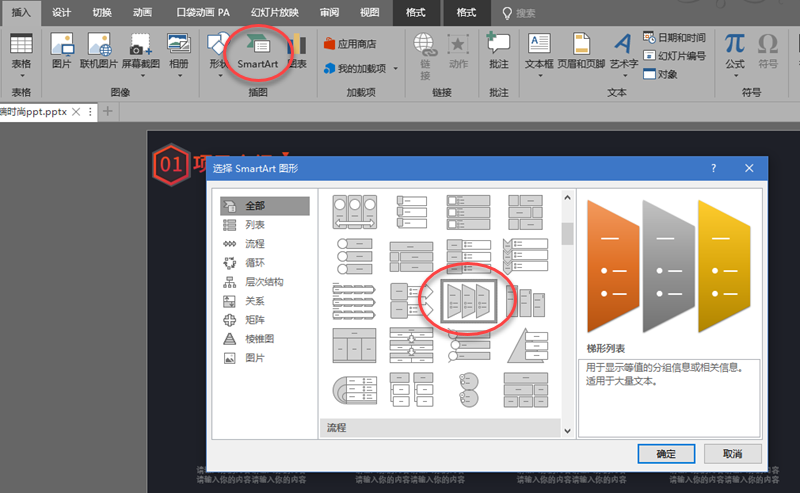Switch to the 动画 ribbon tab
800x493 pixels.
click(142, 13)
